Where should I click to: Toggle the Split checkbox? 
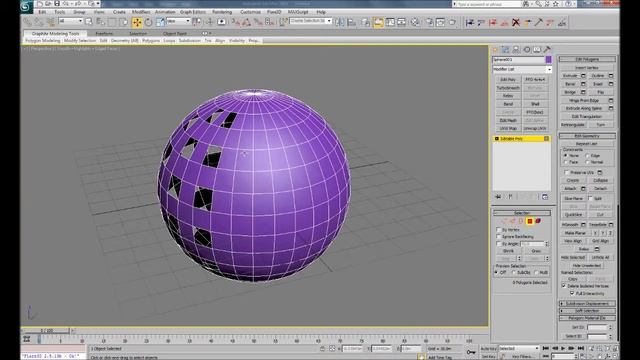pos(590,198)
